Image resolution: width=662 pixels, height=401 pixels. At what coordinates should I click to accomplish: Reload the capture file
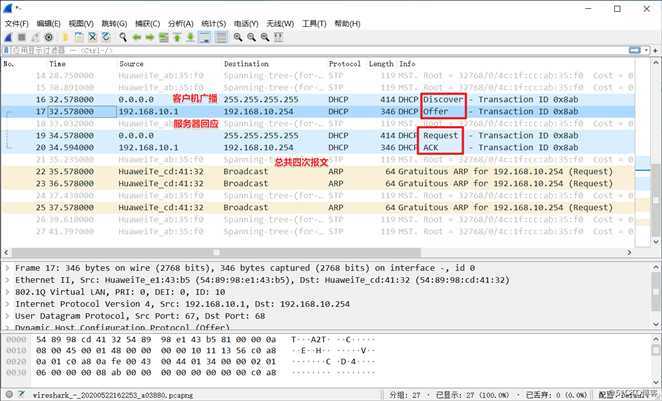(106, 38)
